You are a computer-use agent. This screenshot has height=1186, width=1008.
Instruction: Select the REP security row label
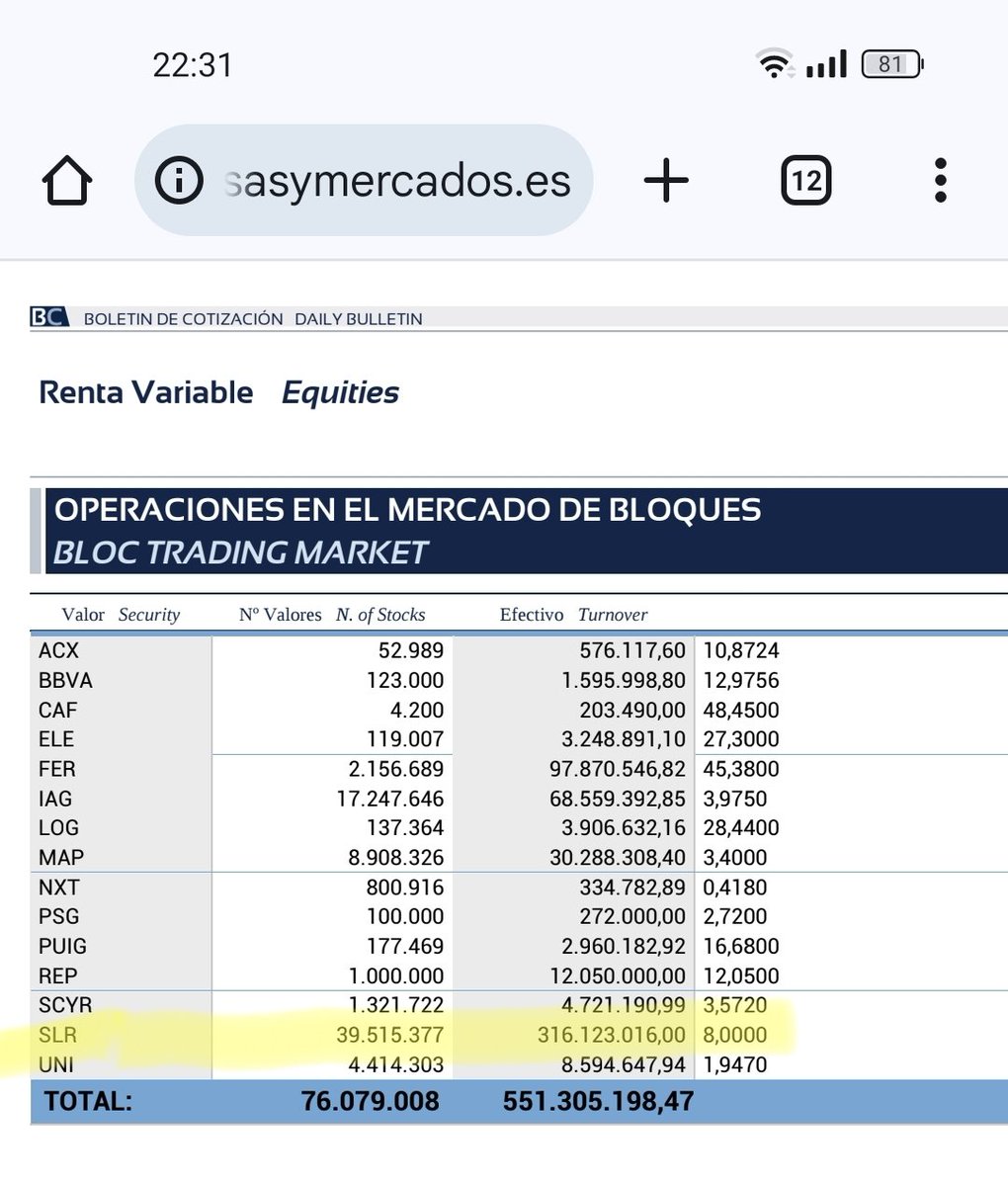click(x=57, y=976)
